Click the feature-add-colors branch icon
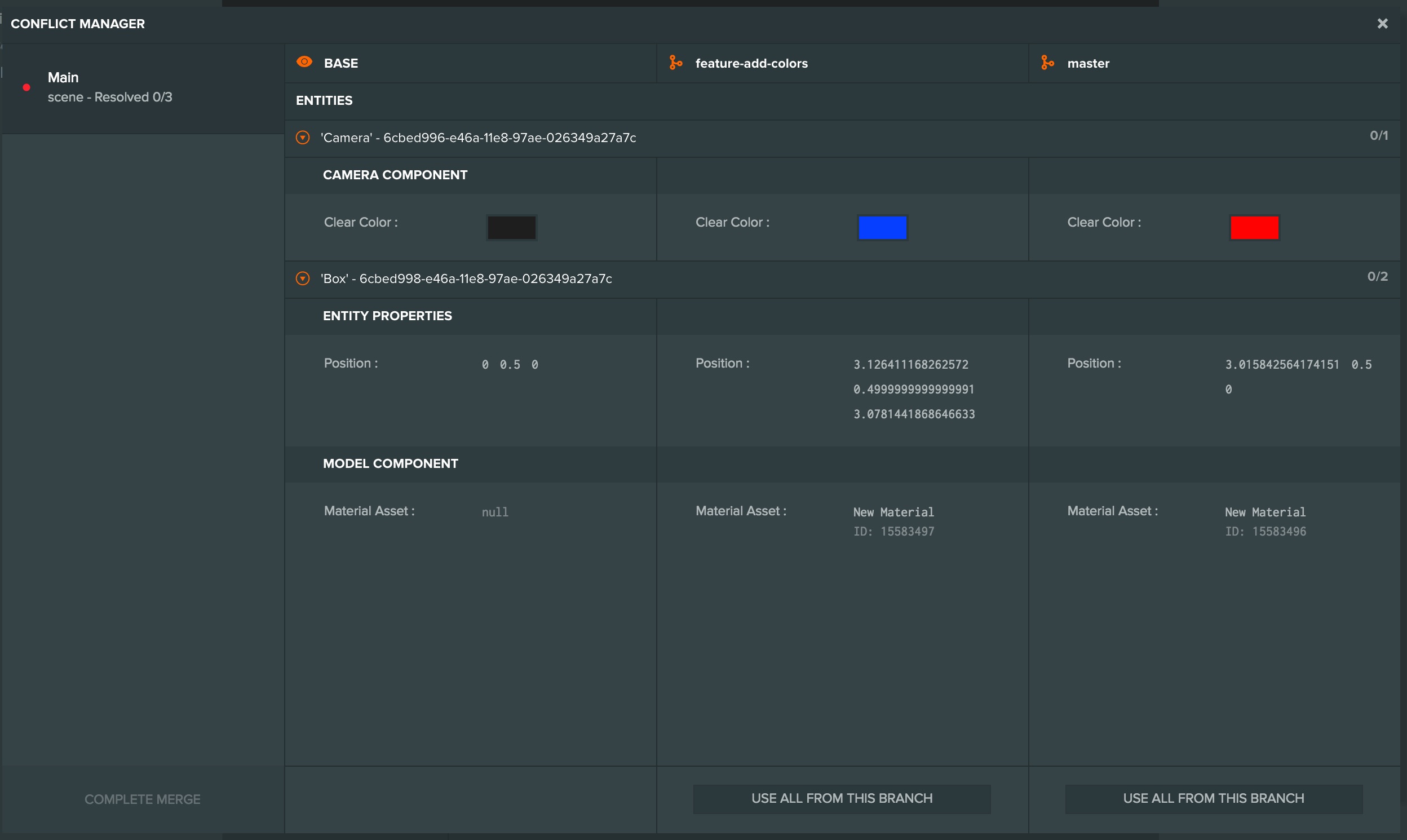This screenshot has width=1407, height=840. tap(676, 63)
